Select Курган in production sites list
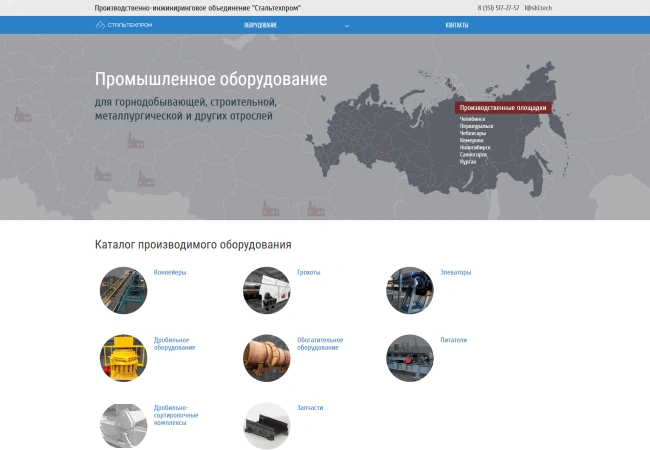650x450 pixels. click(x=468, y=161)
